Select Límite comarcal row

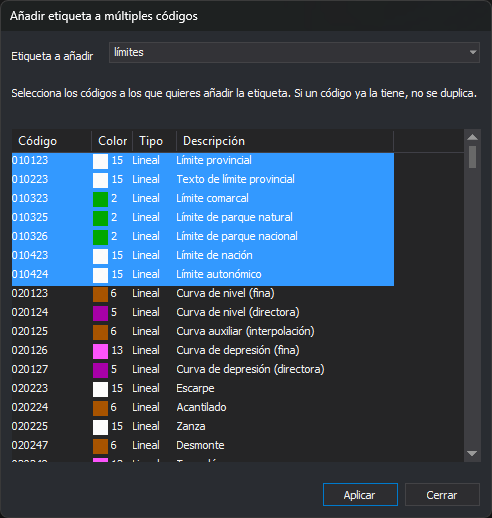pyautogui.click(x=203, y=198)
